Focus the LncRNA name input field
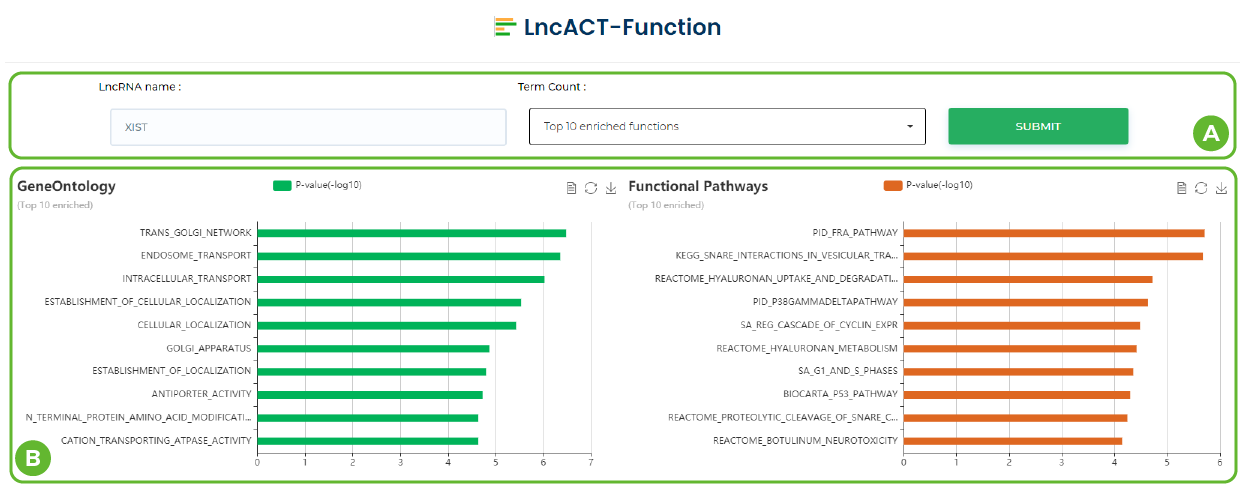Screen dimensions: 1245x496 pos(308,127)
